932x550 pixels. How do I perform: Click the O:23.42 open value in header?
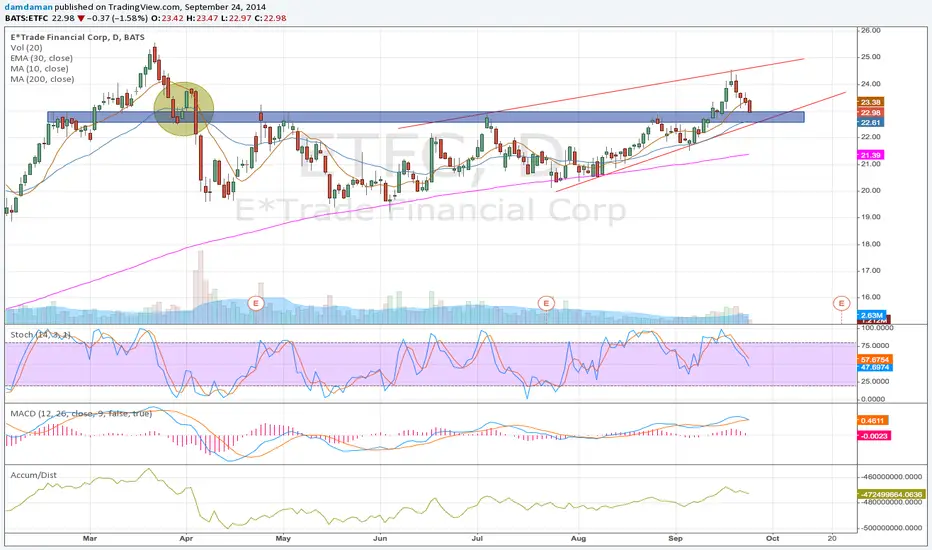(169, 18)
